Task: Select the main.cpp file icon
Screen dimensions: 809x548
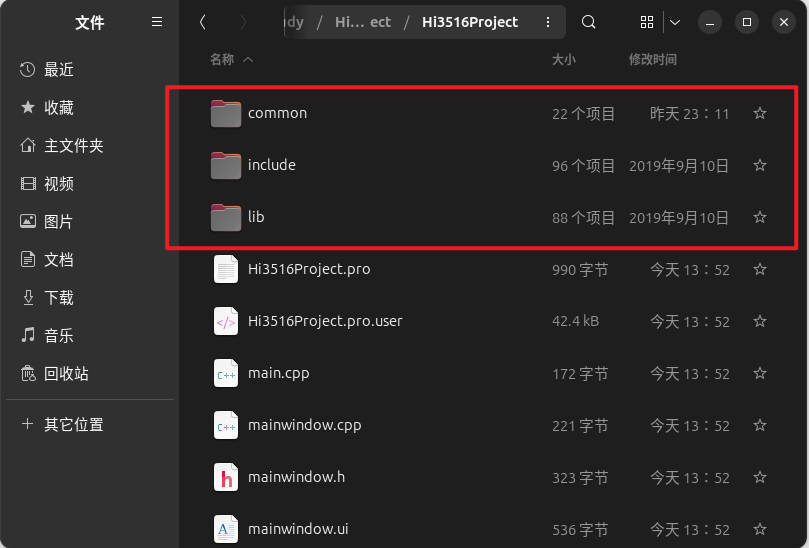Action: pos(226,373)
